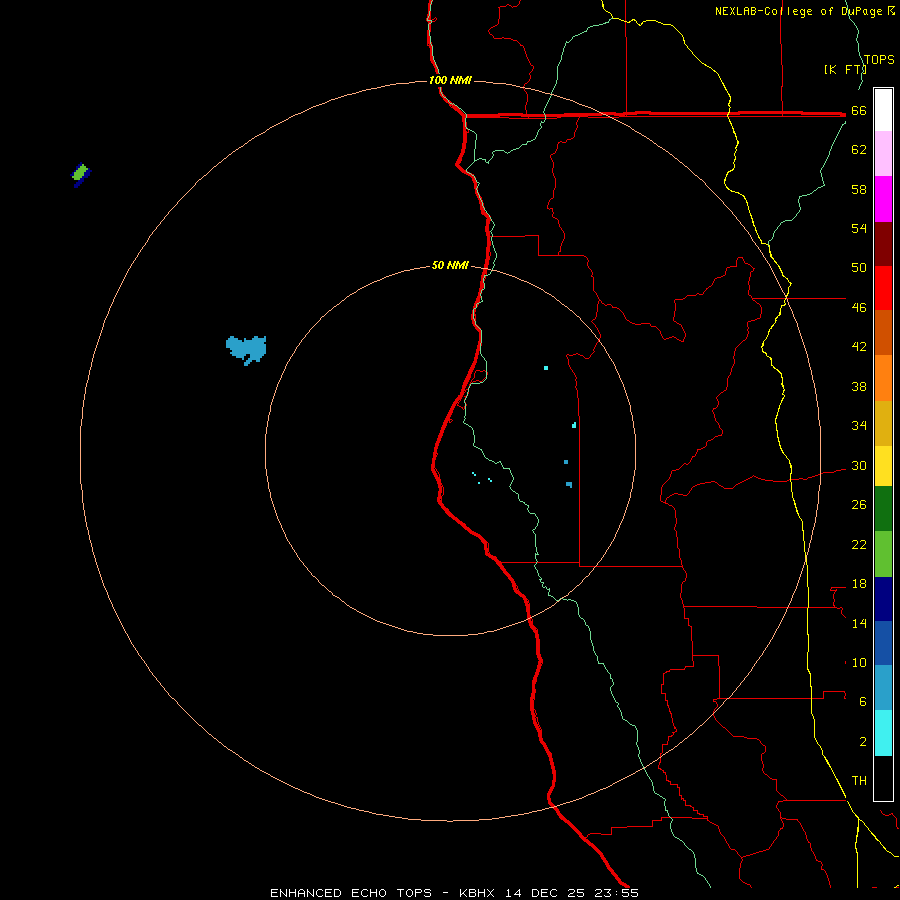Click the white swatch on the tops legend
The width and height of the screenshot is (900, 900).
click(x=883, y=110)
